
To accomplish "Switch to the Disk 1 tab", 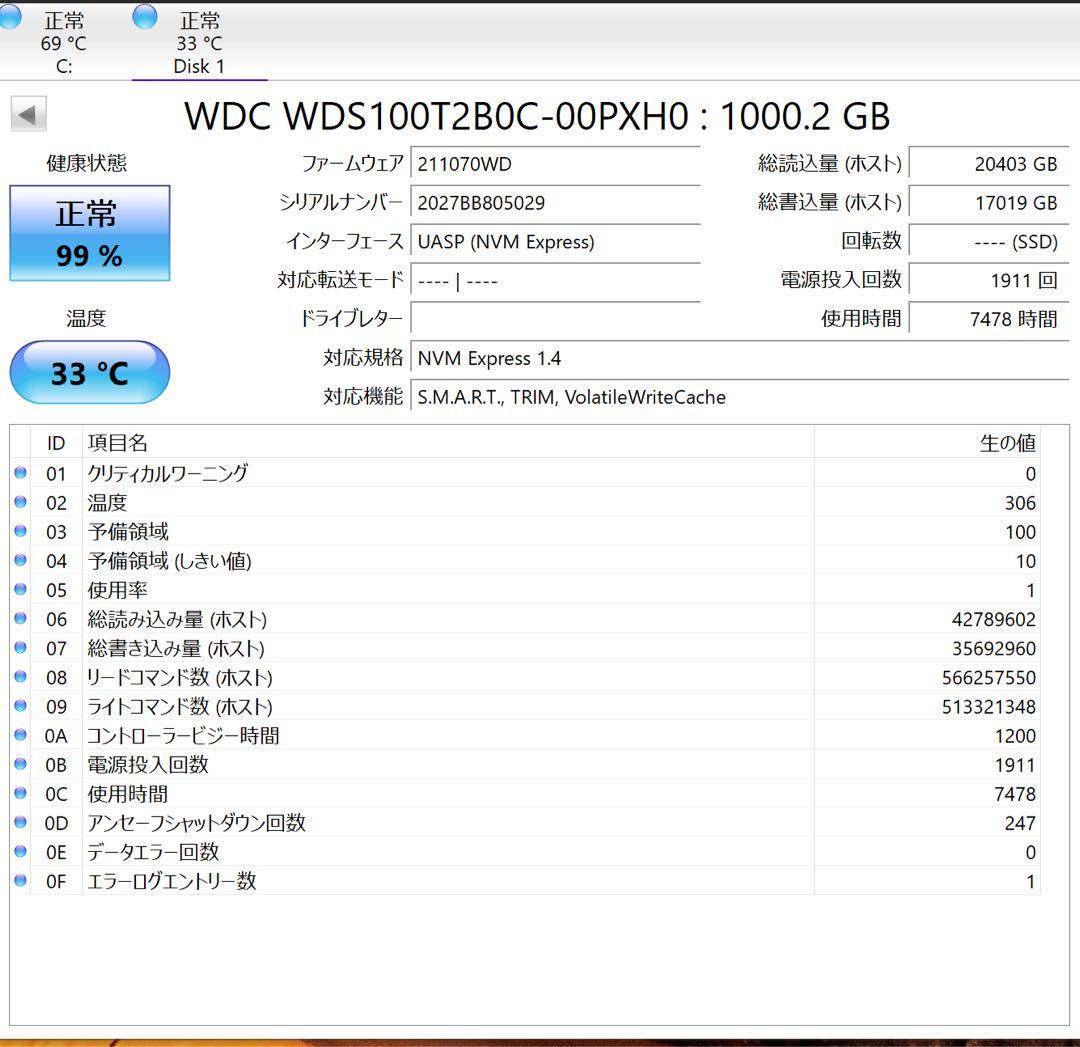I will click(x=198, y=40).
